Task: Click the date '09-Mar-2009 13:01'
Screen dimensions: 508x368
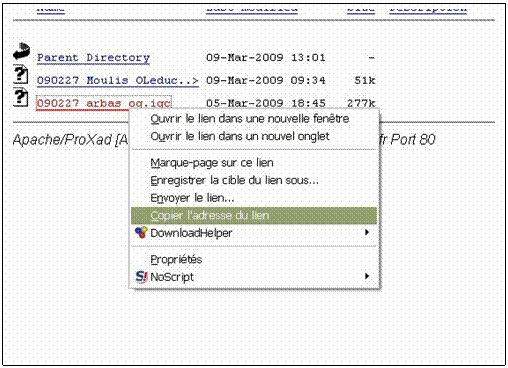Action: coord(266,58)
